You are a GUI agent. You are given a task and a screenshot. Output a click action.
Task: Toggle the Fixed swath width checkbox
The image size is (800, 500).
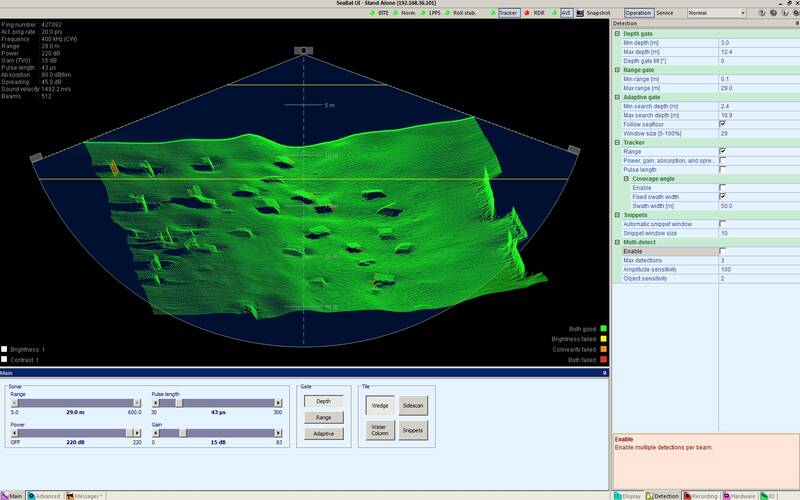click(x=722, y=196)
